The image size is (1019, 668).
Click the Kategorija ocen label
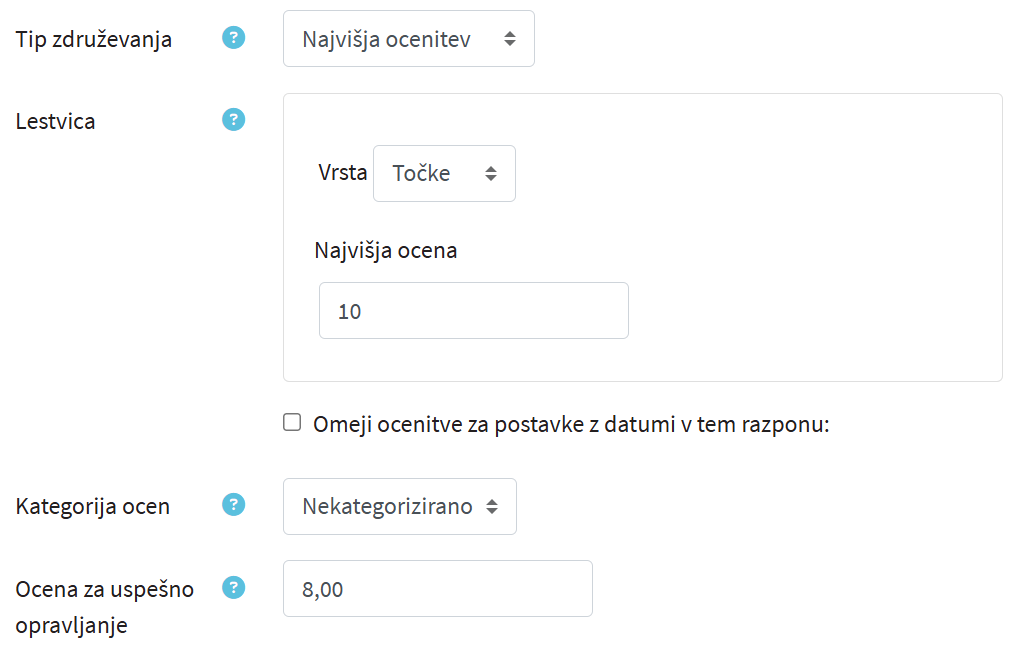(x=93, y=506)
